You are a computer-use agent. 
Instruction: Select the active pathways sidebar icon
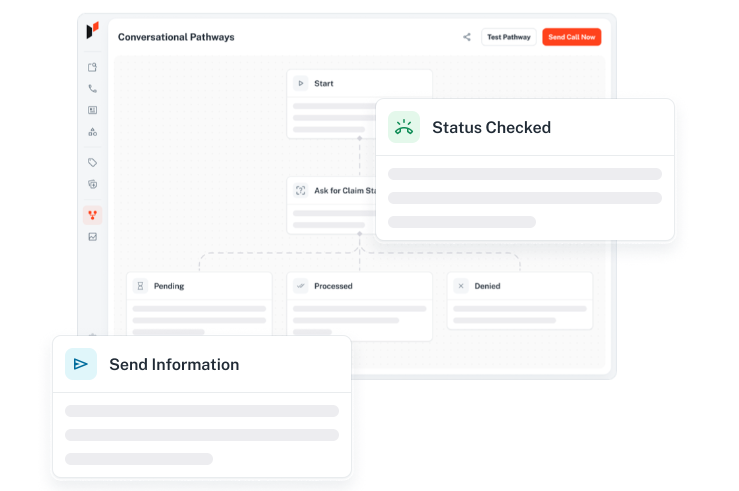(x=92, y=215)
